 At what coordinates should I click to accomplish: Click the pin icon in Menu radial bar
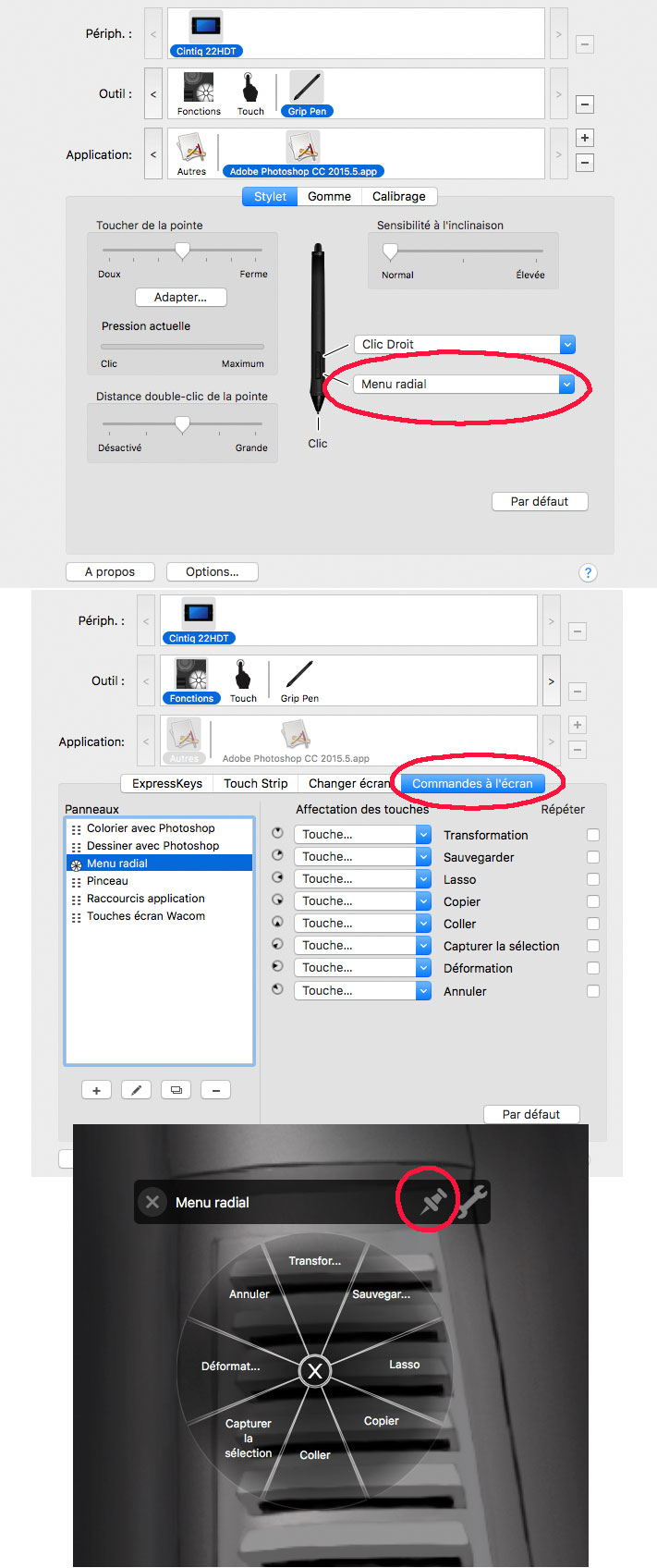point(432,1201)
